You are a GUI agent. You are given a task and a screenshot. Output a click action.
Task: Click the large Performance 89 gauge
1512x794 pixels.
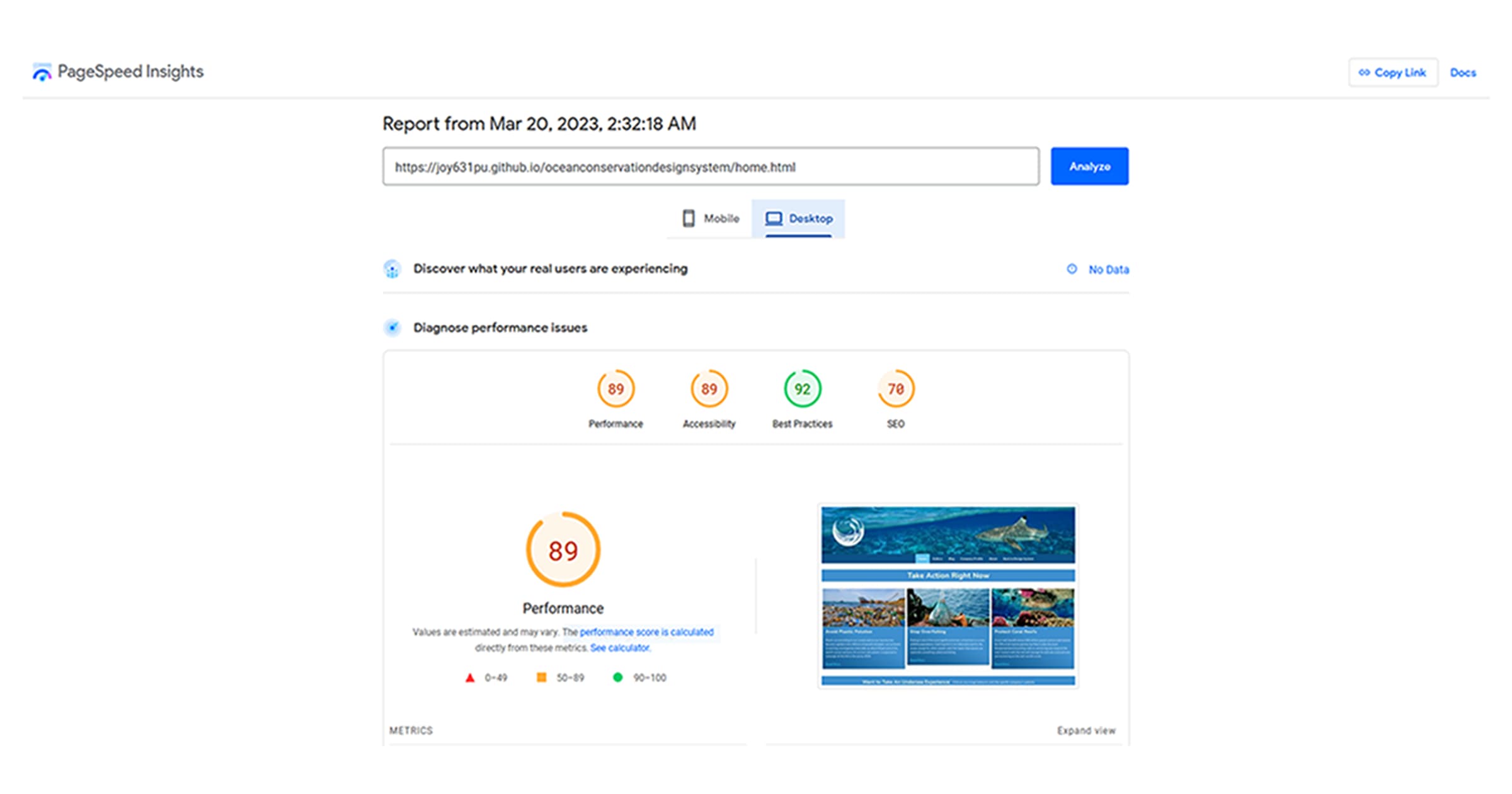coord(563,550)
